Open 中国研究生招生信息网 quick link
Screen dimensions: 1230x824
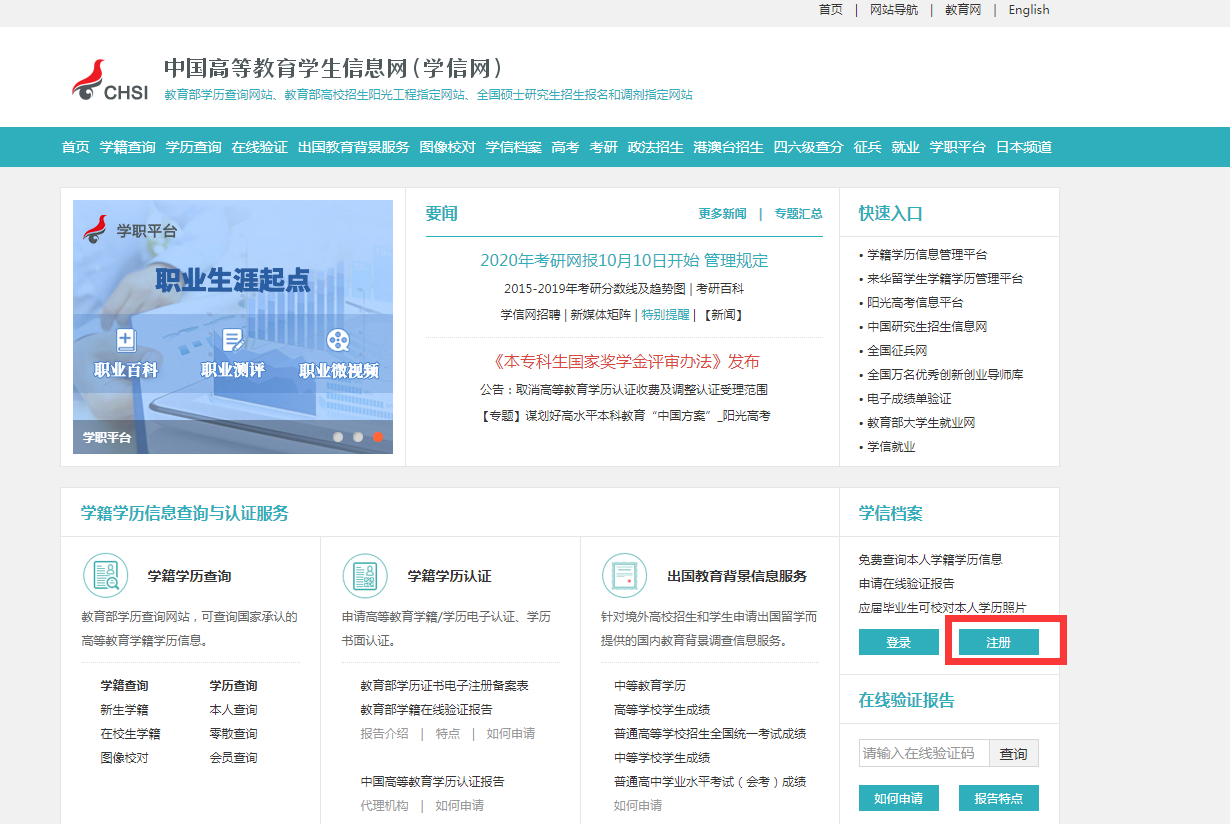pos(927,327)
